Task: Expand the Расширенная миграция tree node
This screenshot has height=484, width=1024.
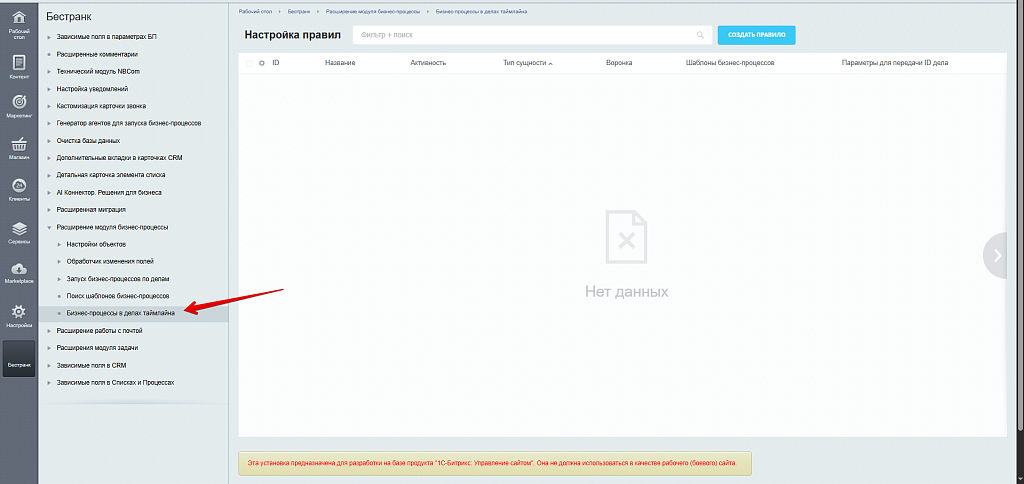Action: coord(50,210)
